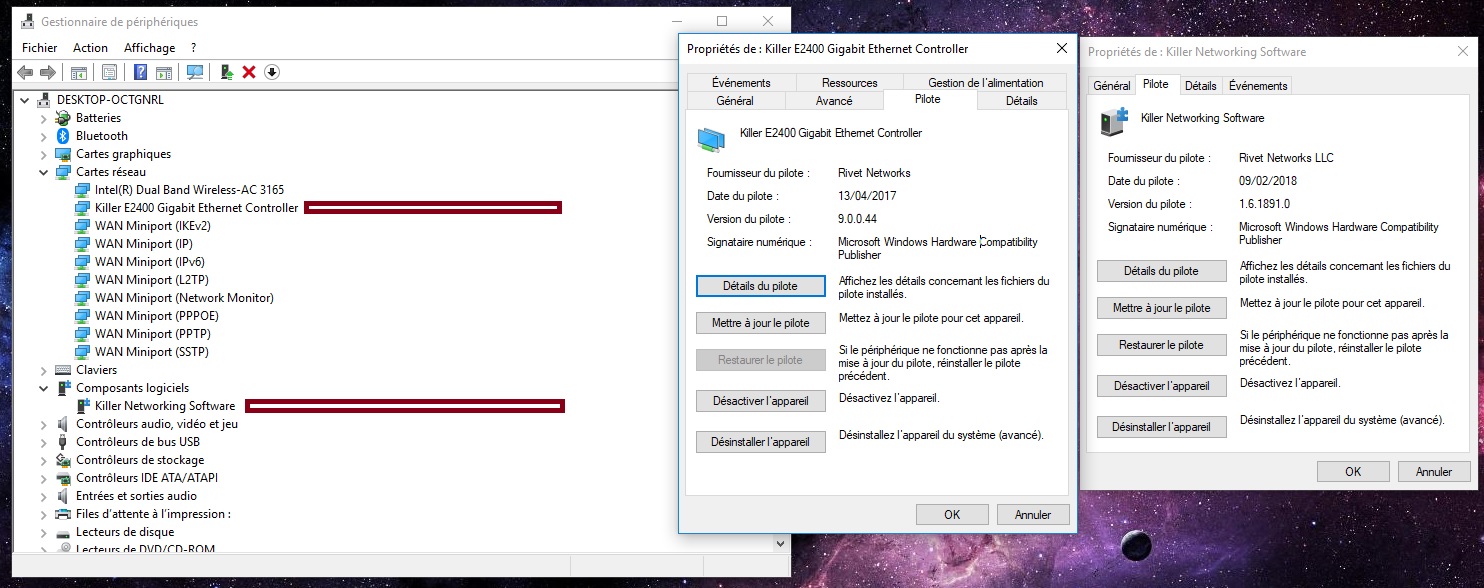Screen dimensions: 1484x588
Task: Expand Contrôleurs audio, vidéo et jeu
Action: [43, 424]
